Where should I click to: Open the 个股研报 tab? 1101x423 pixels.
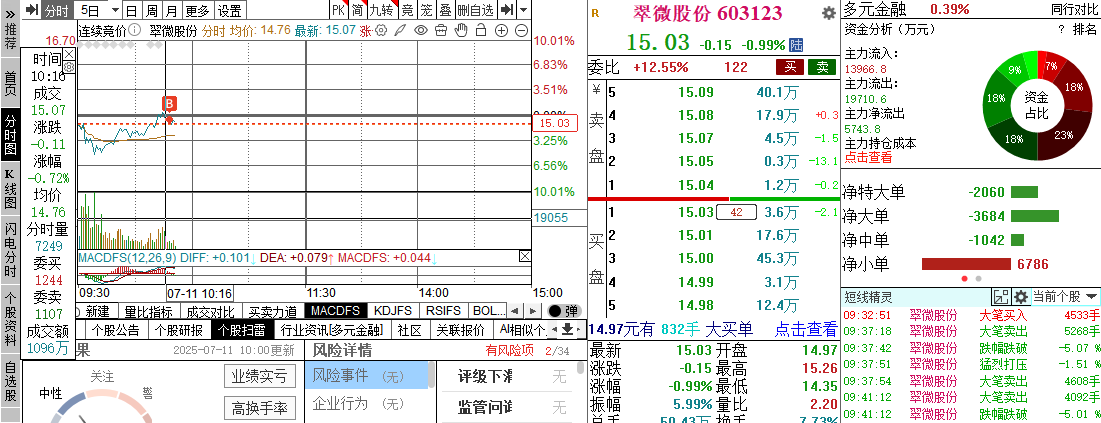179,330
